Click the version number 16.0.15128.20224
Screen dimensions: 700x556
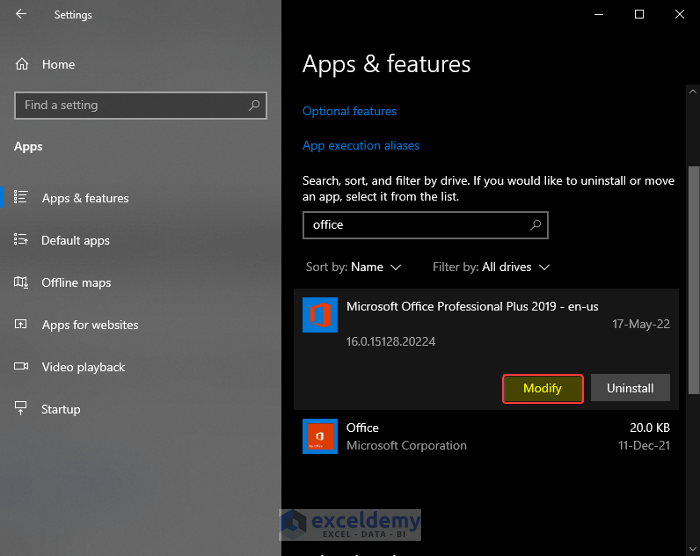coord(391,342)
